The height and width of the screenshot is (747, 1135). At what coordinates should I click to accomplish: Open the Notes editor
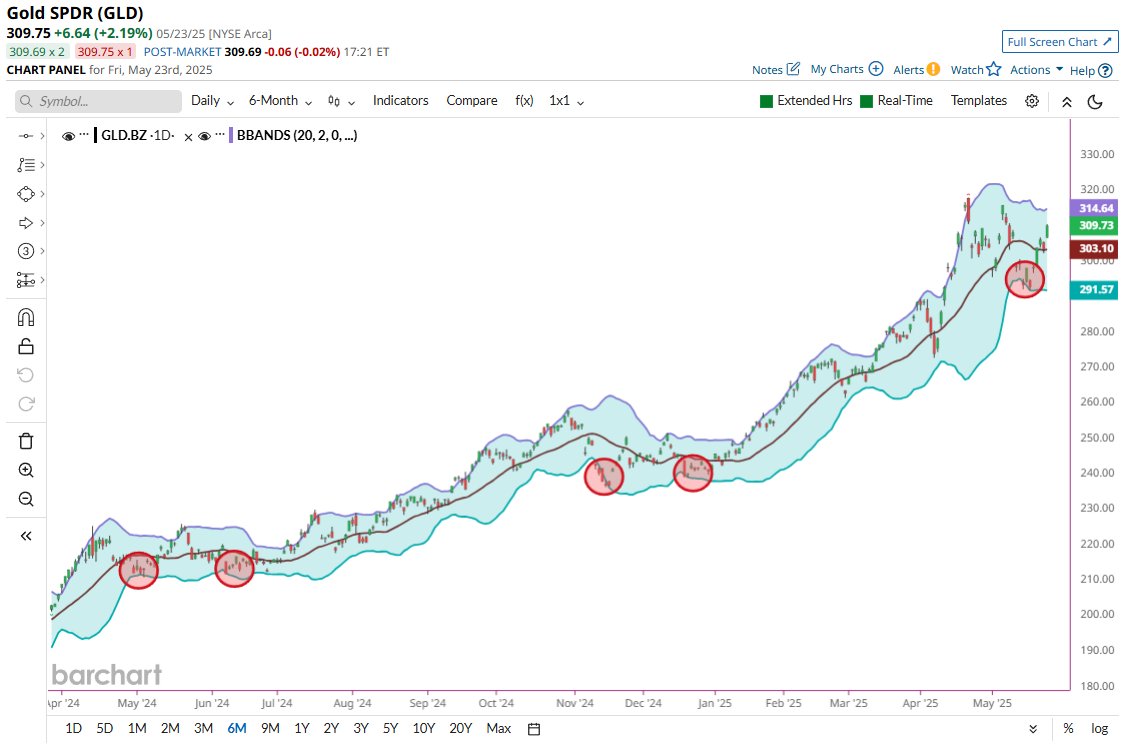[776, 69]
